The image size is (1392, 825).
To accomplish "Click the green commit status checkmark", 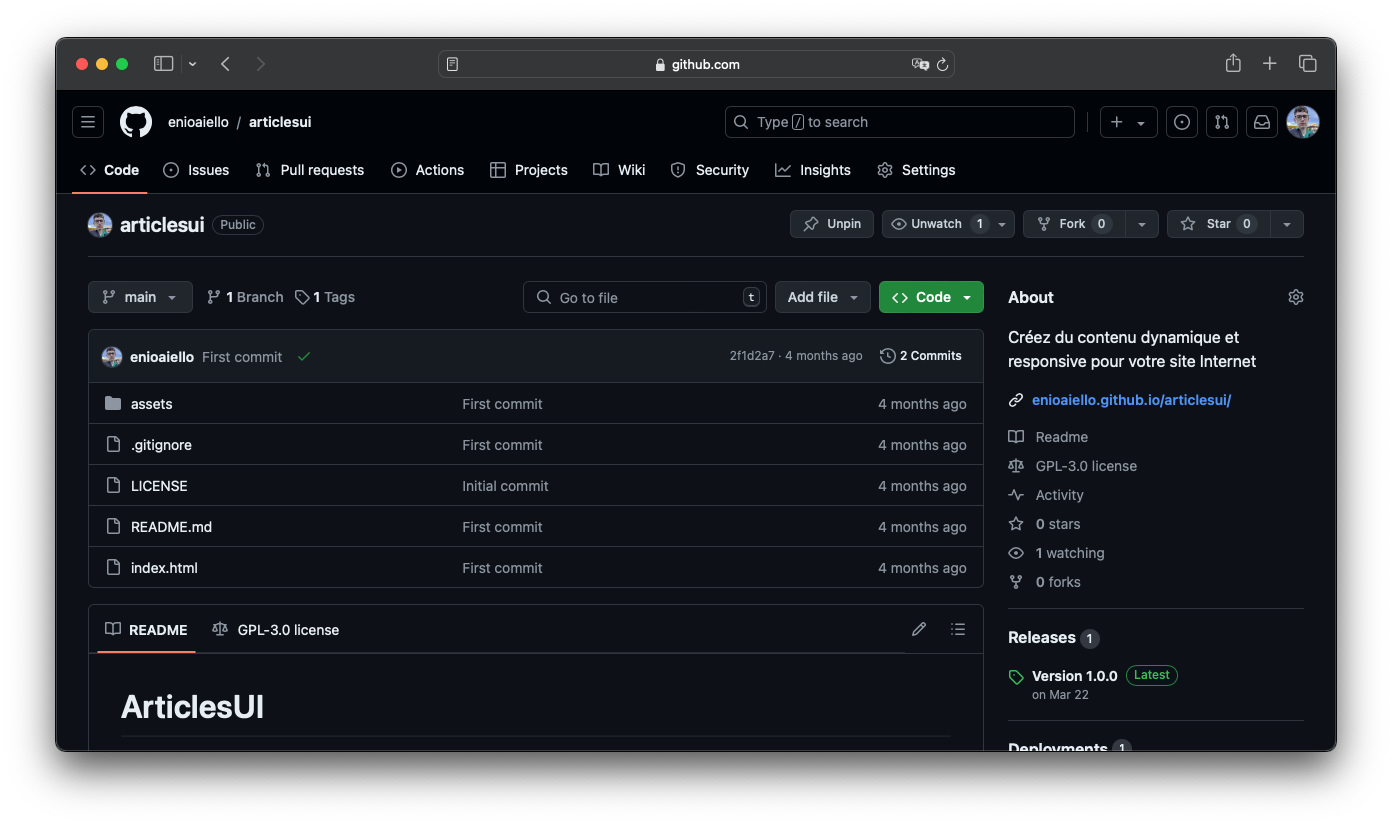I will pyautogui.click(x=304, y=356).
